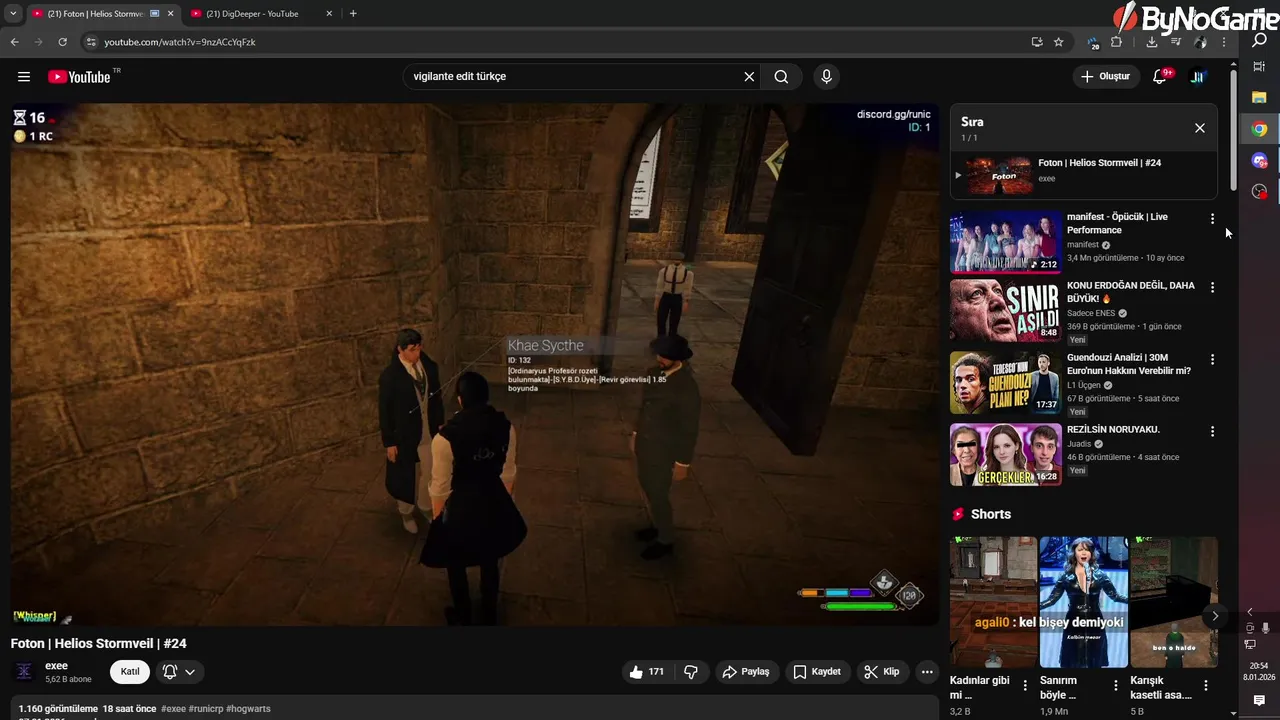Show next Shorts with the right chevron

[x=1214, y=616]
